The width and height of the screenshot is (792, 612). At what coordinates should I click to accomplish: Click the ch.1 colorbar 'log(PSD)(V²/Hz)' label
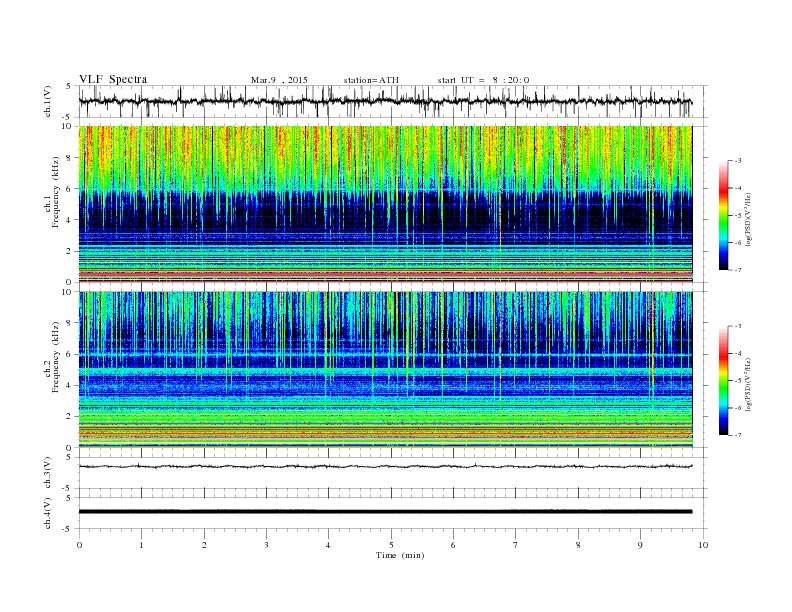750,220
